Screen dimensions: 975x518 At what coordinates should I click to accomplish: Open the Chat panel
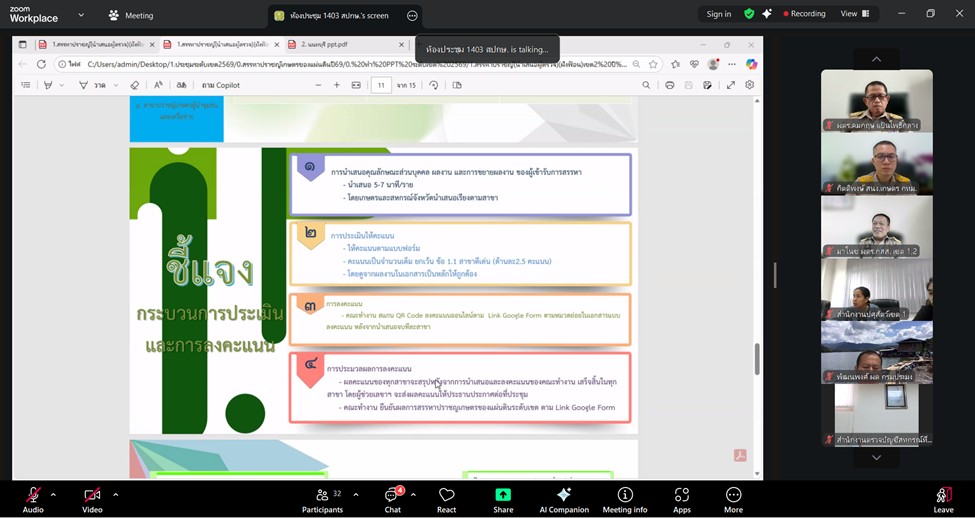tap(392, 499)
